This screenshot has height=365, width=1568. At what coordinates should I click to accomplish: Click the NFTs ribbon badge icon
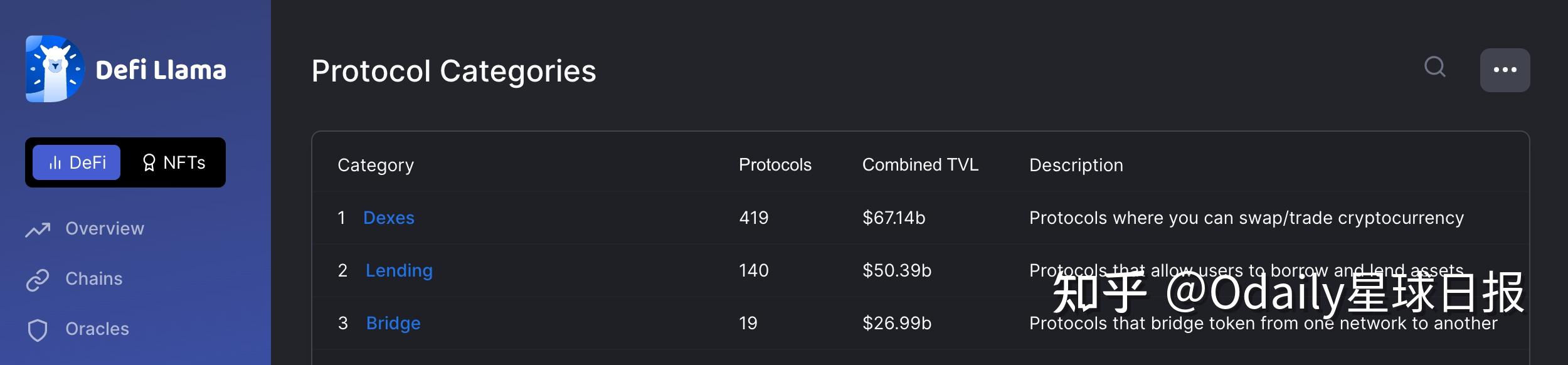(149, 163)
